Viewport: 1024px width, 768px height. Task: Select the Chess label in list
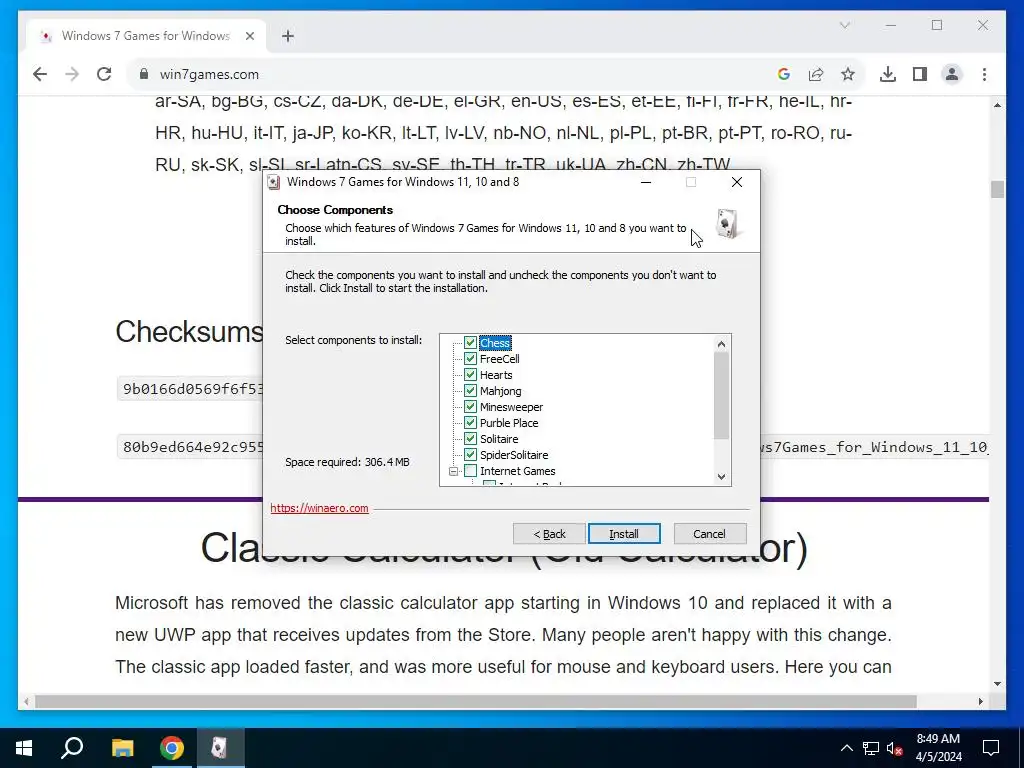tap(495, 343)
